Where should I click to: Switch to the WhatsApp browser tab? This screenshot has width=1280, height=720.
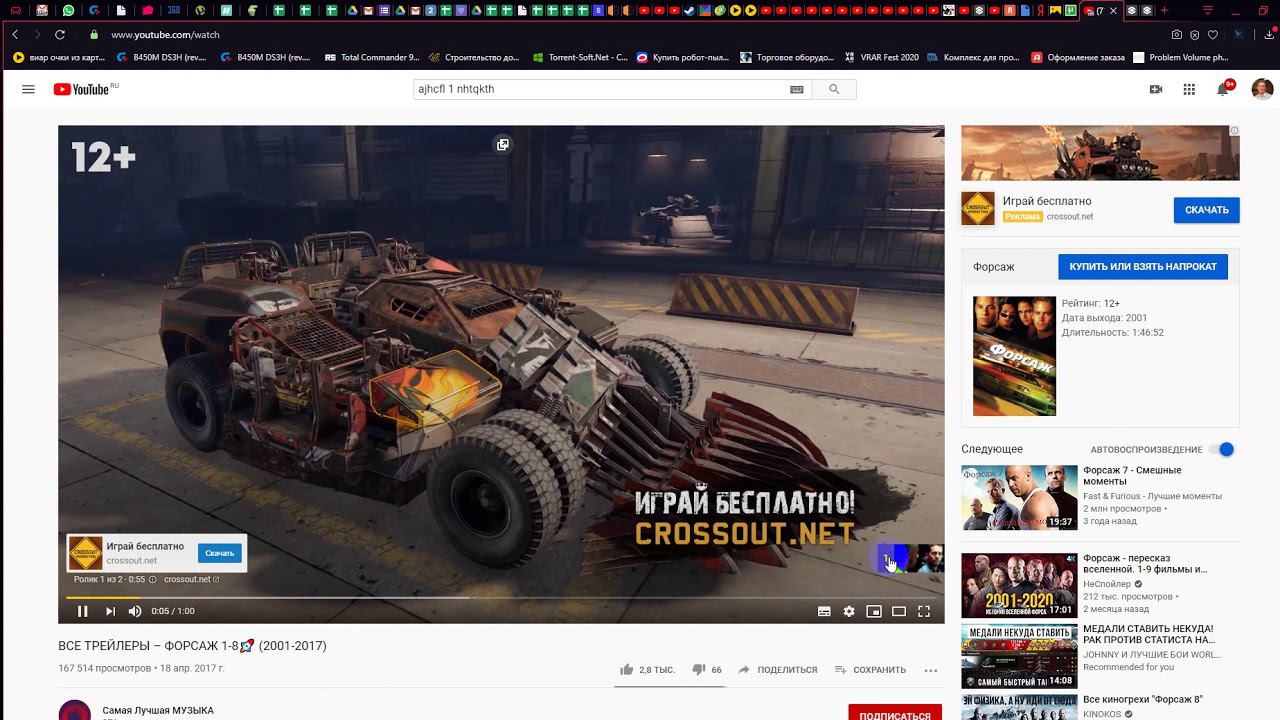[68, 10]
